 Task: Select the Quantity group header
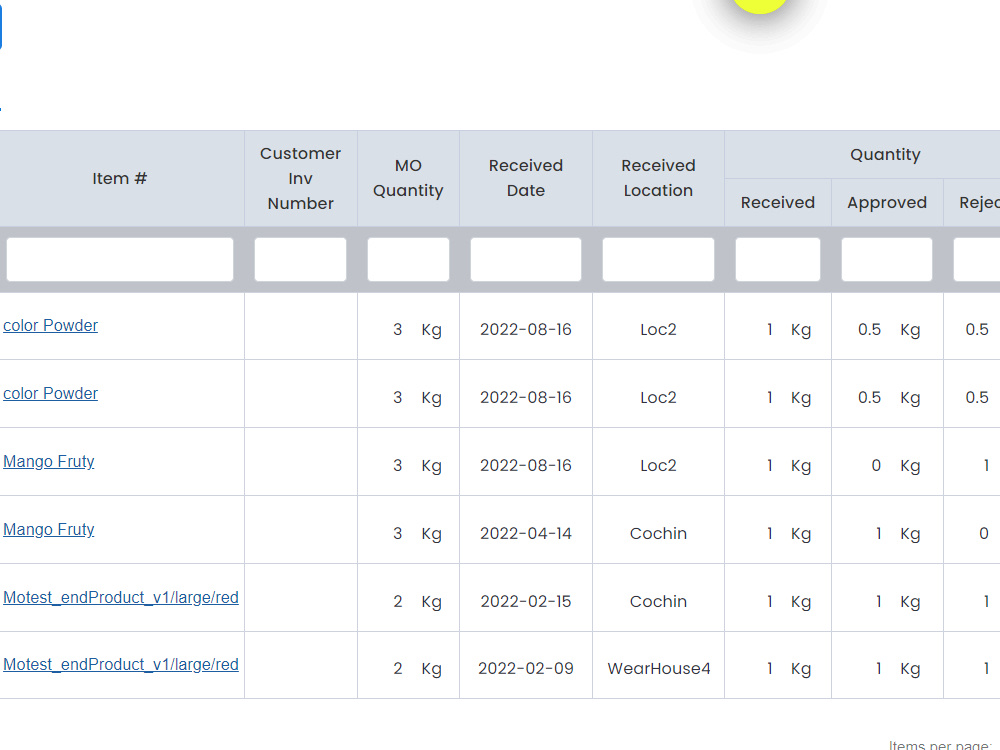point(885,154)
